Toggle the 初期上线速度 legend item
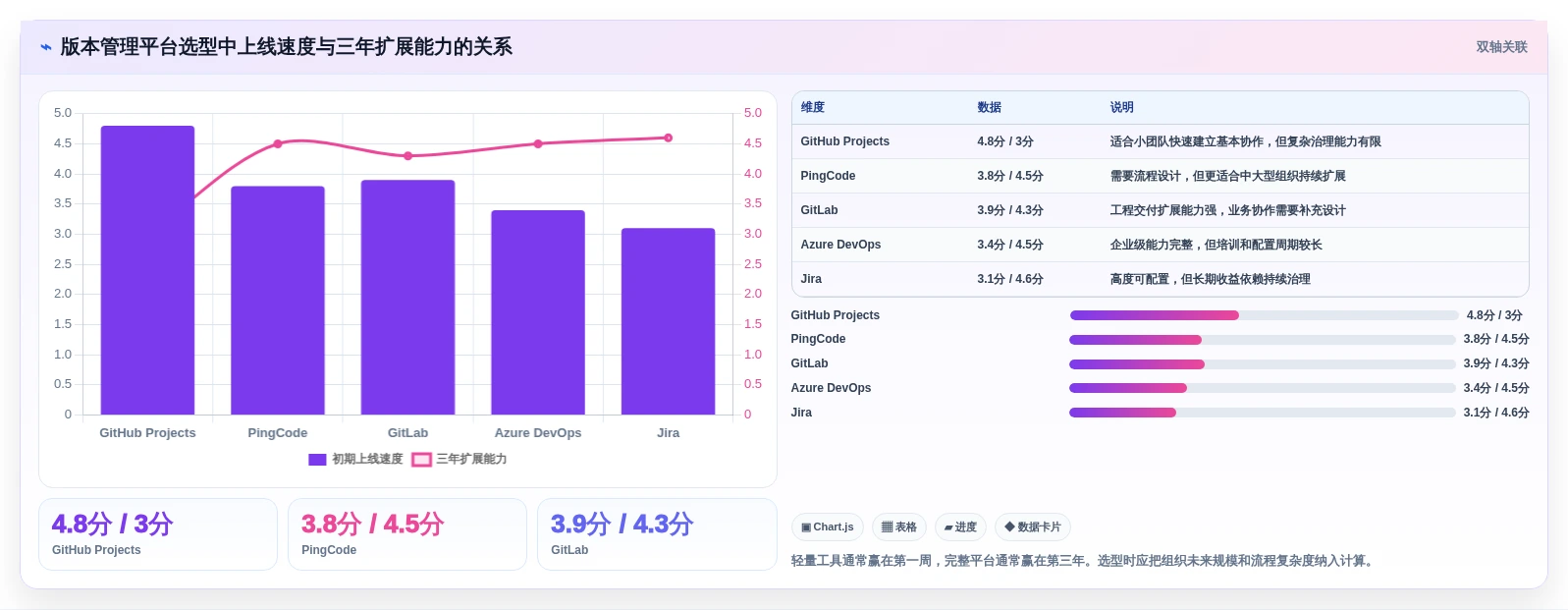Image resolution: width=1568 pixels, height=610 pixels. [x=355, y=459]
